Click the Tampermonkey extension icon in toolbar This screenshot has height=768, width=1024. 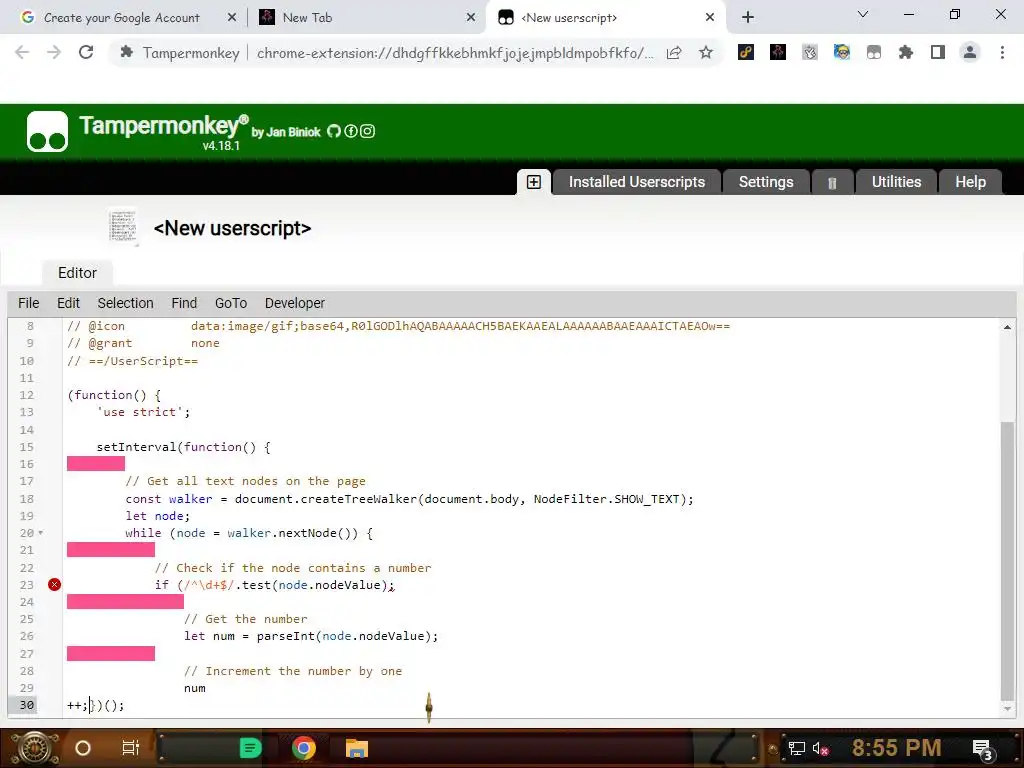(x=874, y=52)
